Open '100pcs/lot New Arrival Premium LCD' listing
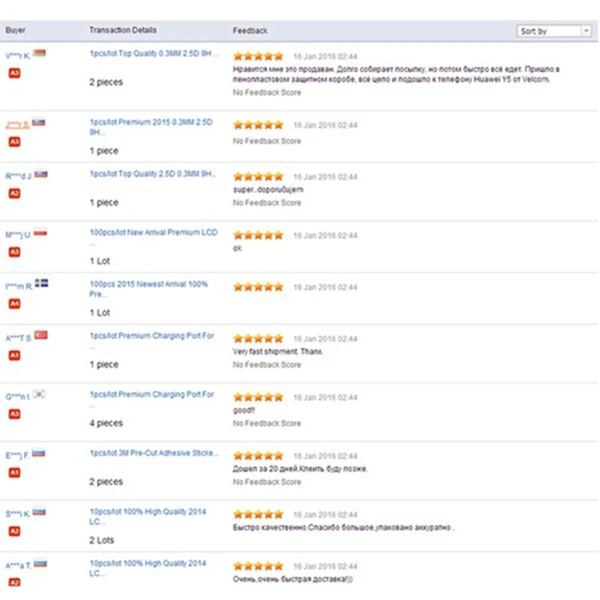The image size is (600, 600). tap(153, 232)
